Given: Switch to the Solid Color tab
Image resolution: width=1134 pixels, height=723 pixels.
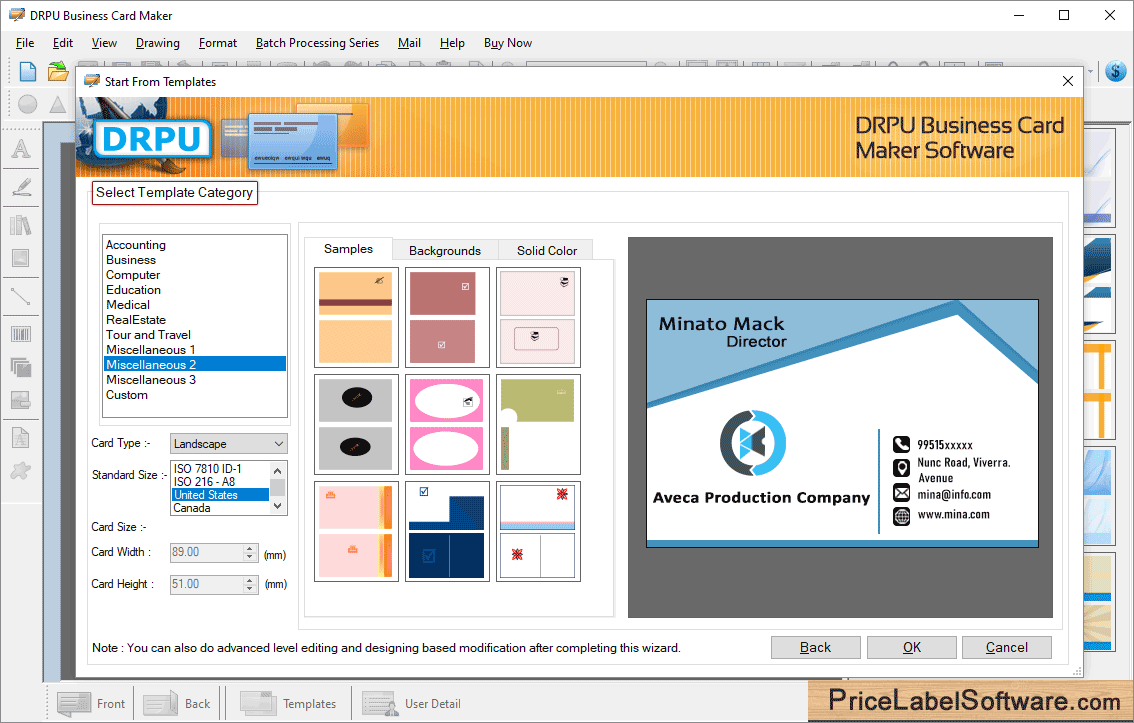Looking at the screenshot, I should coord(547,251).
